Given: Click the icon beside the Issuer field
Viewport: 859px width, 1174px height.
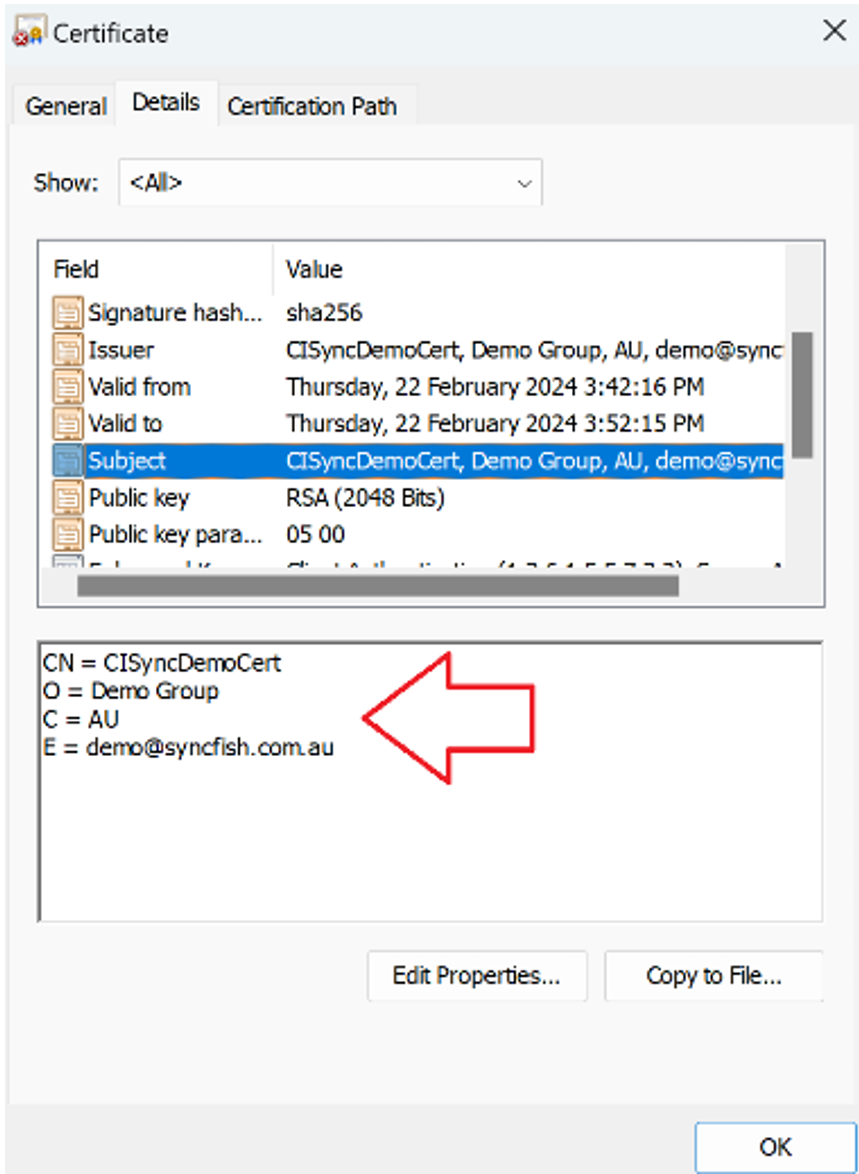Looking at the screenshot, I should coord(67,350).
